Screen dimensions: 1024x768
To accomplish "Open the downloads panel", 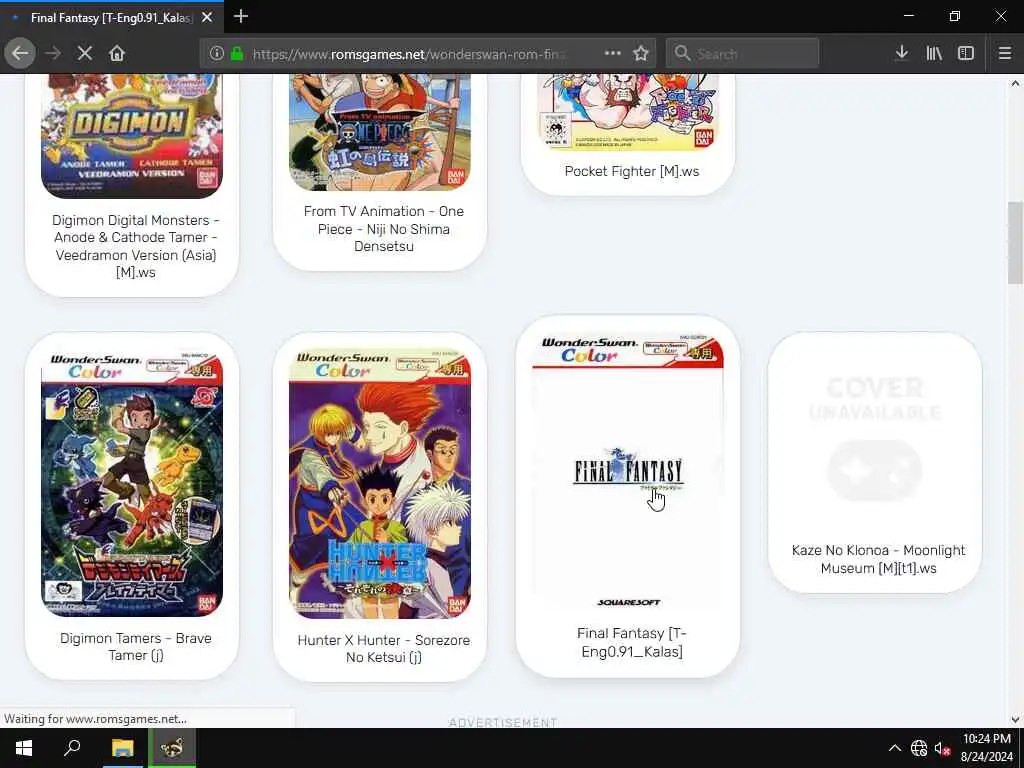I will 901,54.
